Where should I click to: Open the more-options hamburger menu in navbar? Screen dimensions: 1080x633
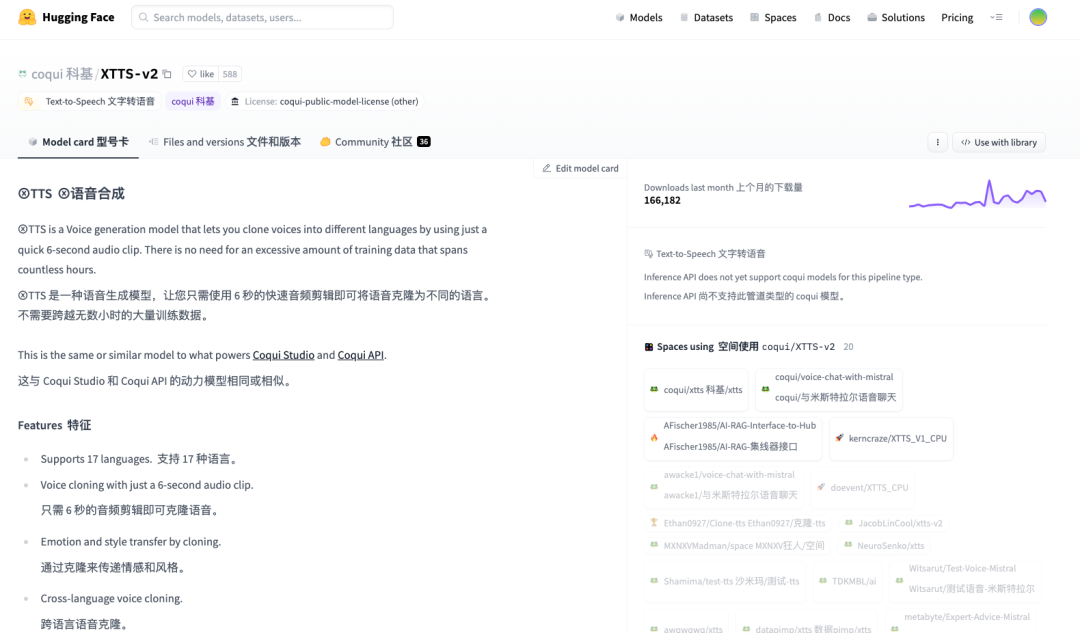pos(996,17)
